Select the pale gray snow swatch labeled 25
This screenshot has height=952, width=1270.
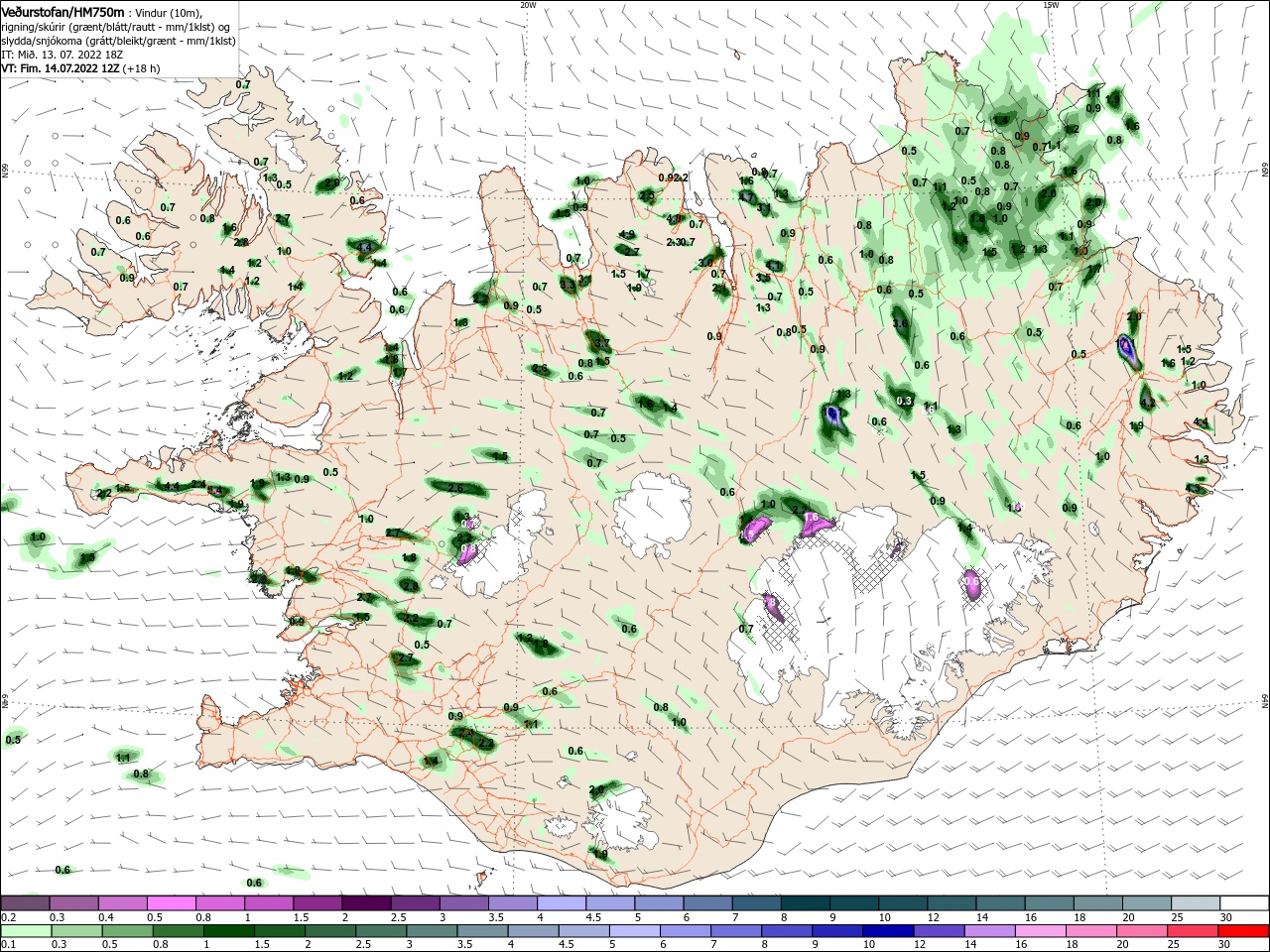[x=1195, y=903]
